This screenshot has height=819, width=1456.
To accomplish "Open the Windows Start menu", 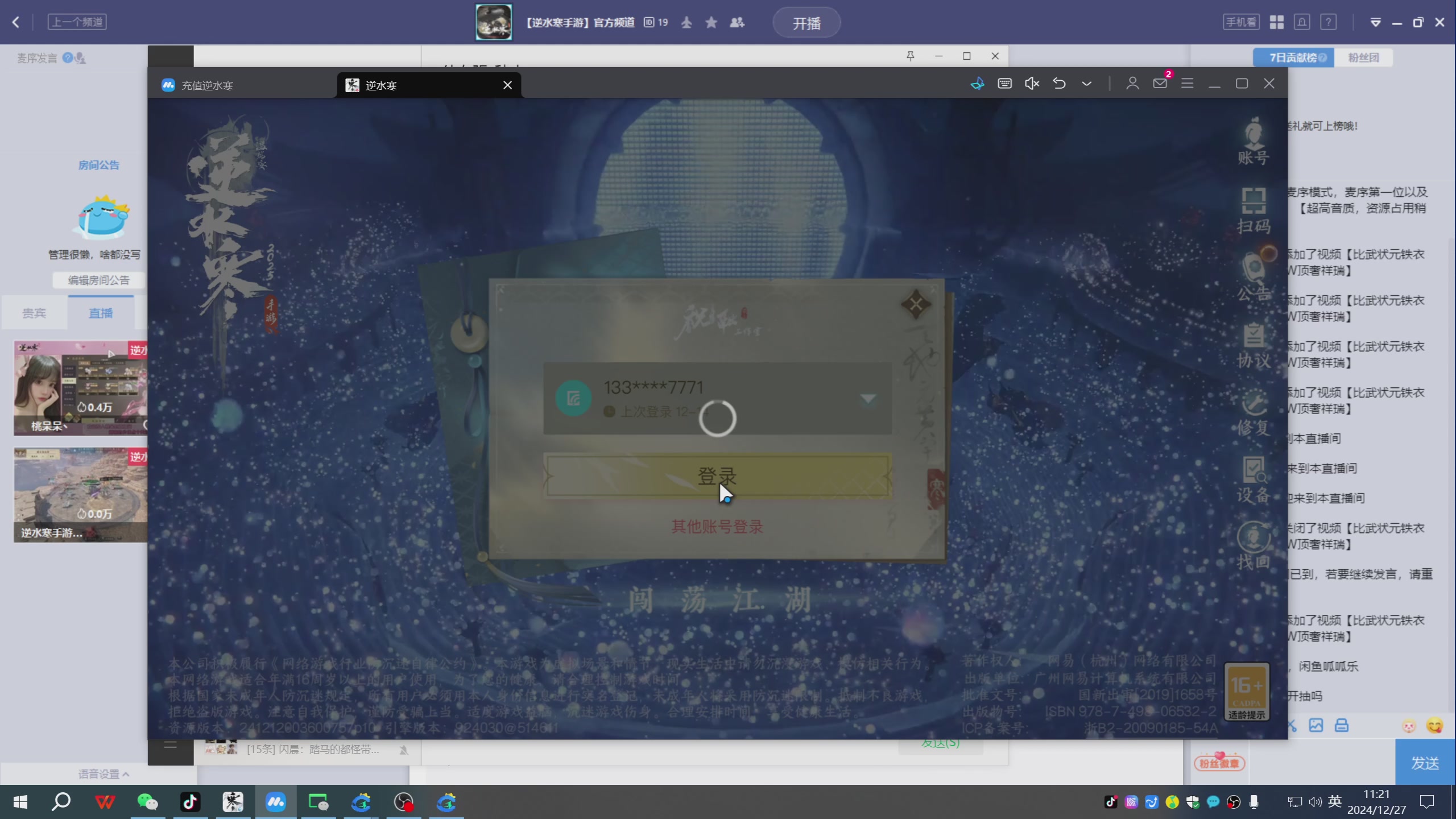I will pos(20,802).
